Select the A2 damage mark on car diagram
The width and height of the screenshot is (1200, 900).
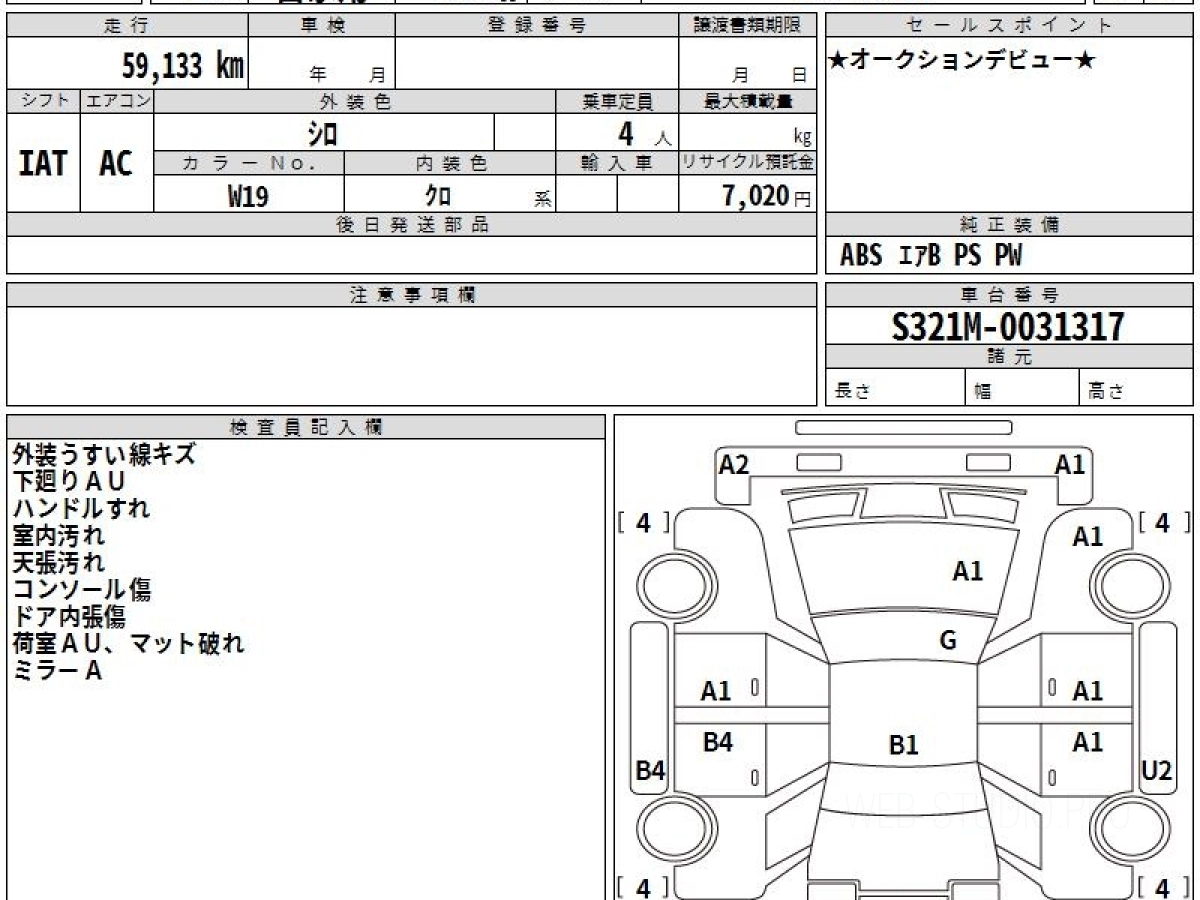click(x=734, y=464)
